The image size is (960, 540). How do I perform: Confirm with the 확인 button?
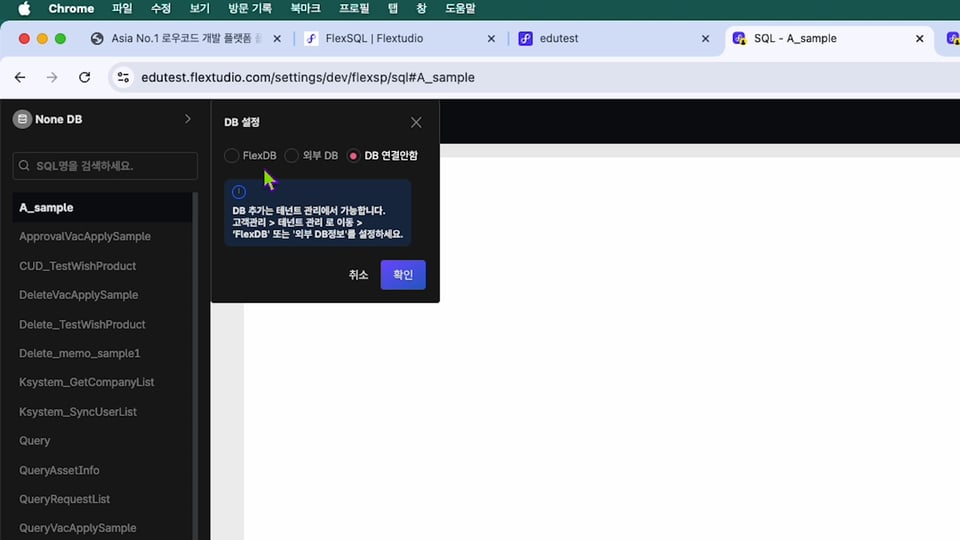point(403,275)
